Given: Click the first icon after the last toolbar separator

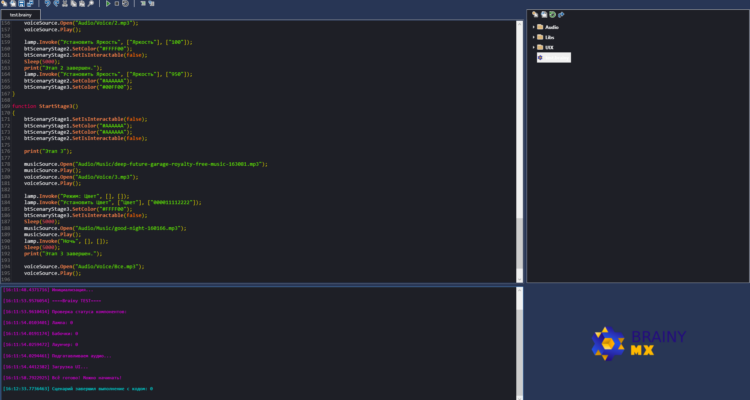Looking at the screenshot, I should (x=143, y=3).
